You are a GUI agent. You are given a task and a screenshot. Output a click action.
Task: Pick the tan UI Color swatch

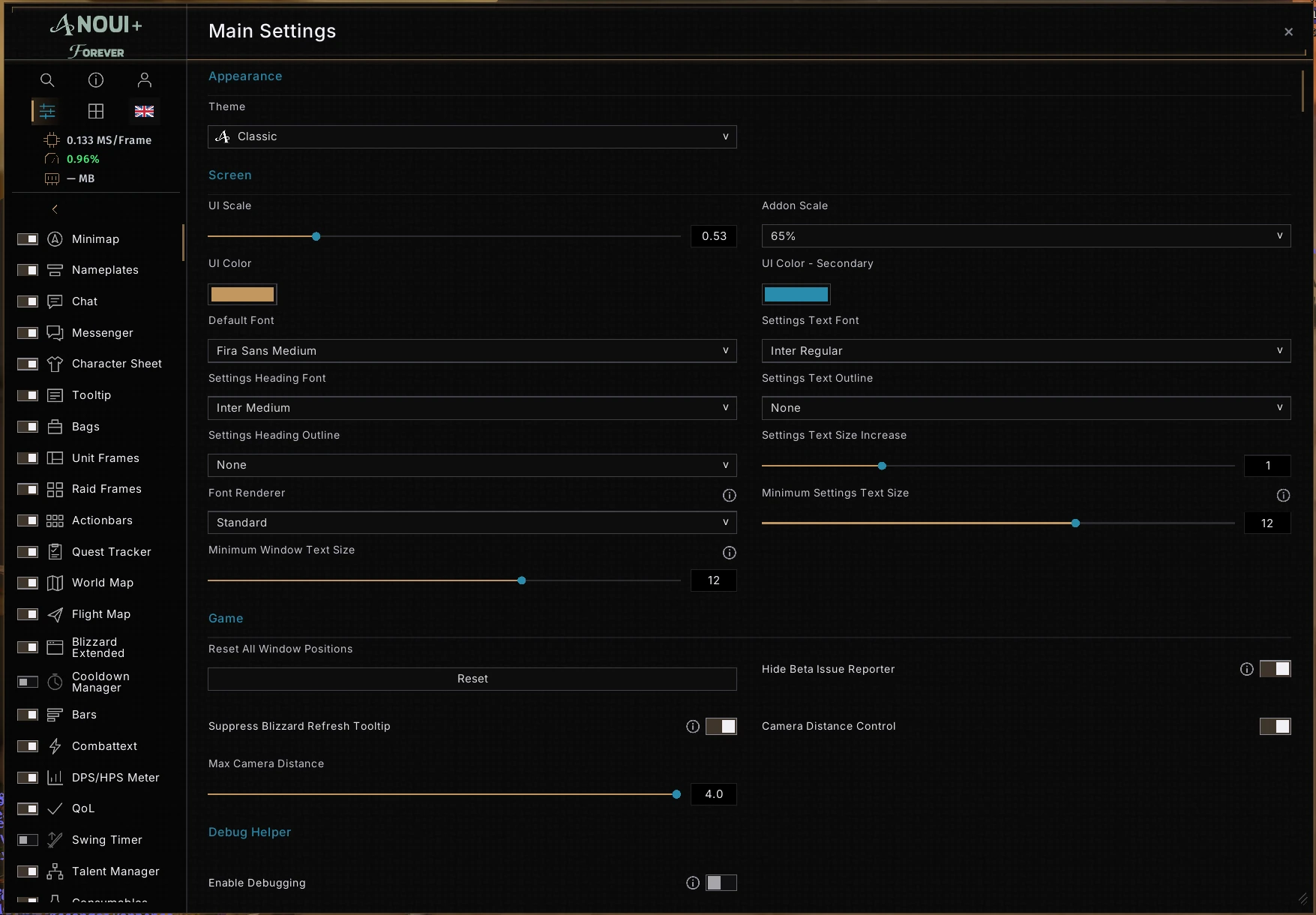coord(242,294)
